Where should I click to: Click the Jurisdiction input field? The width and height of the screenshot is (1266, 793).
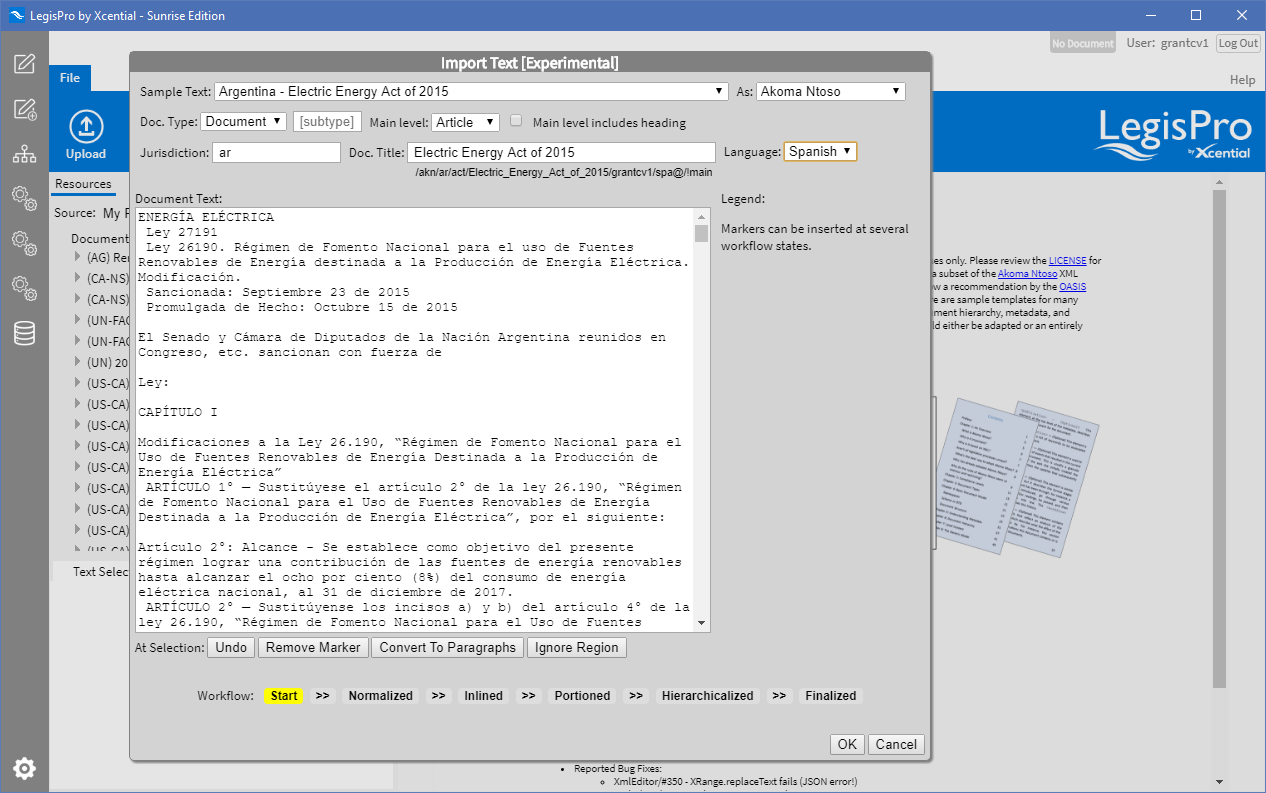tap(277, 152)
